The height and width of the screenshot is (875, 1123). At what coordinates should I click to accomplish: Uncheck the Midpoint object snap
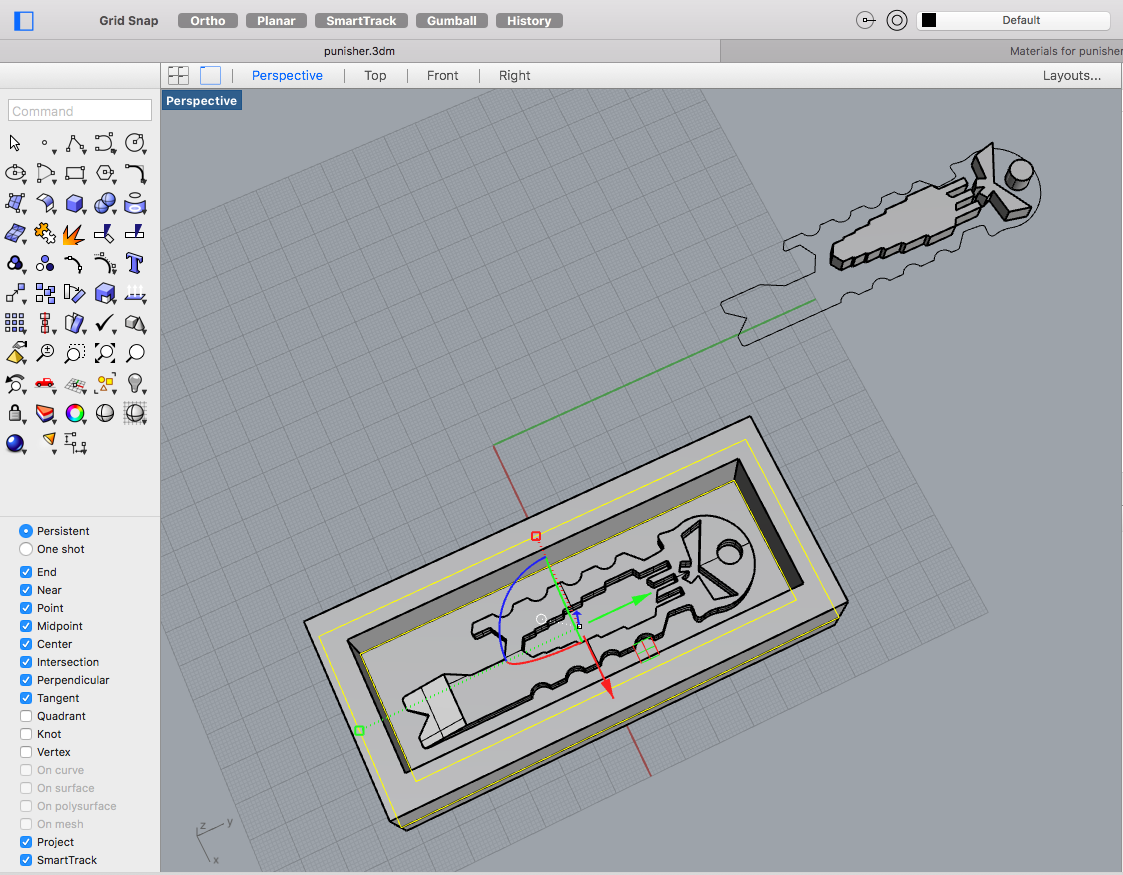(x=26, y=626)
